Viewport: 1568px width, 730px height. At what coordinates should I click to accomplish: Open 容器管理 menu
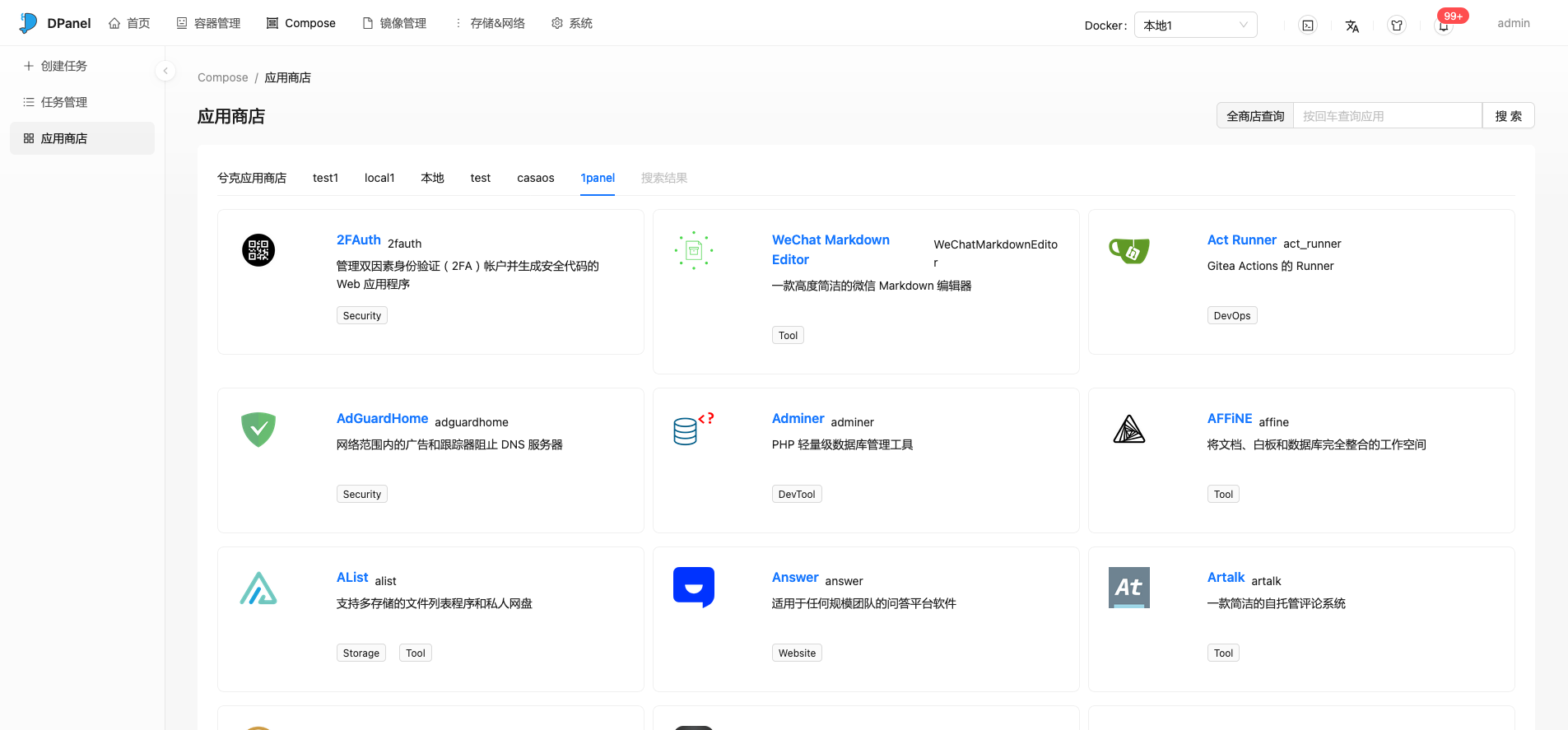tap(208, 23)
